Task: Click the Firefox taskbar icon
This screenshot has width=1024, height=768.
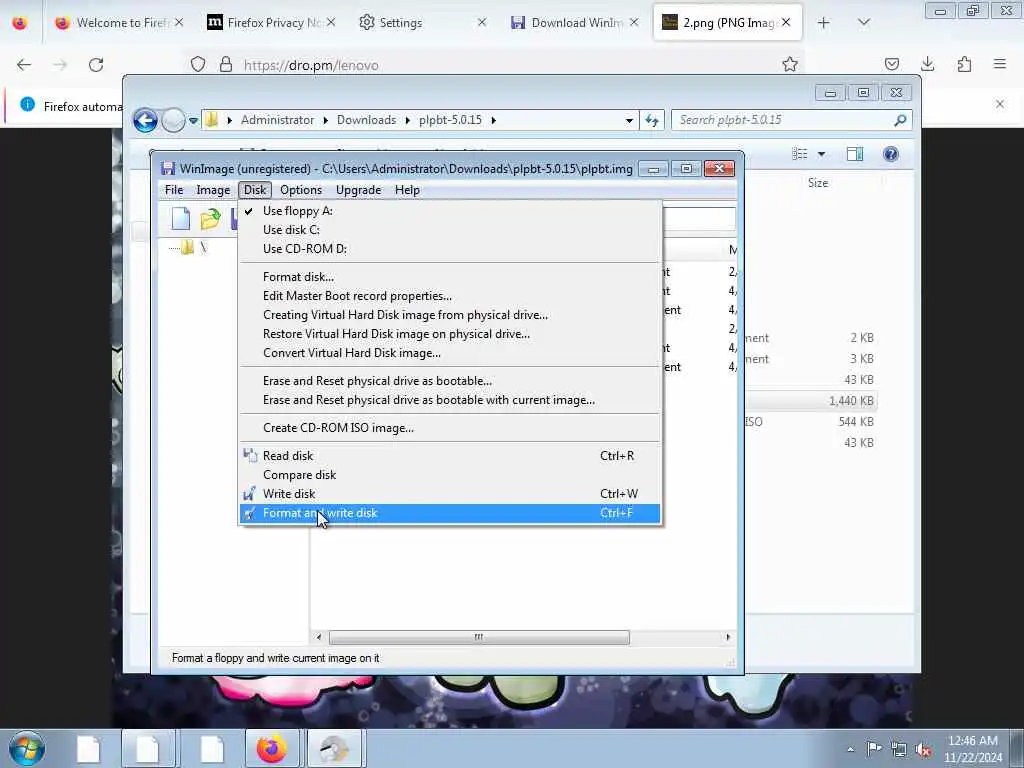Action: click(x=272, y=748)
